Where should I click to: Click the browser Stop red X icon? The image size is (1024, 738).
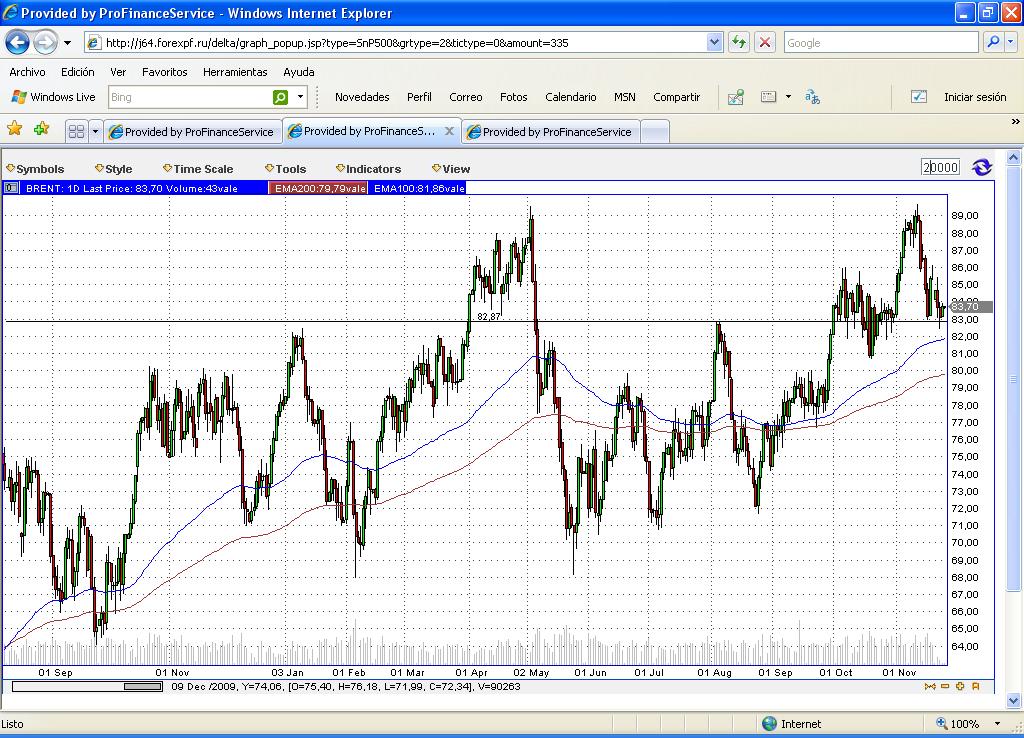tap(765, 42)
